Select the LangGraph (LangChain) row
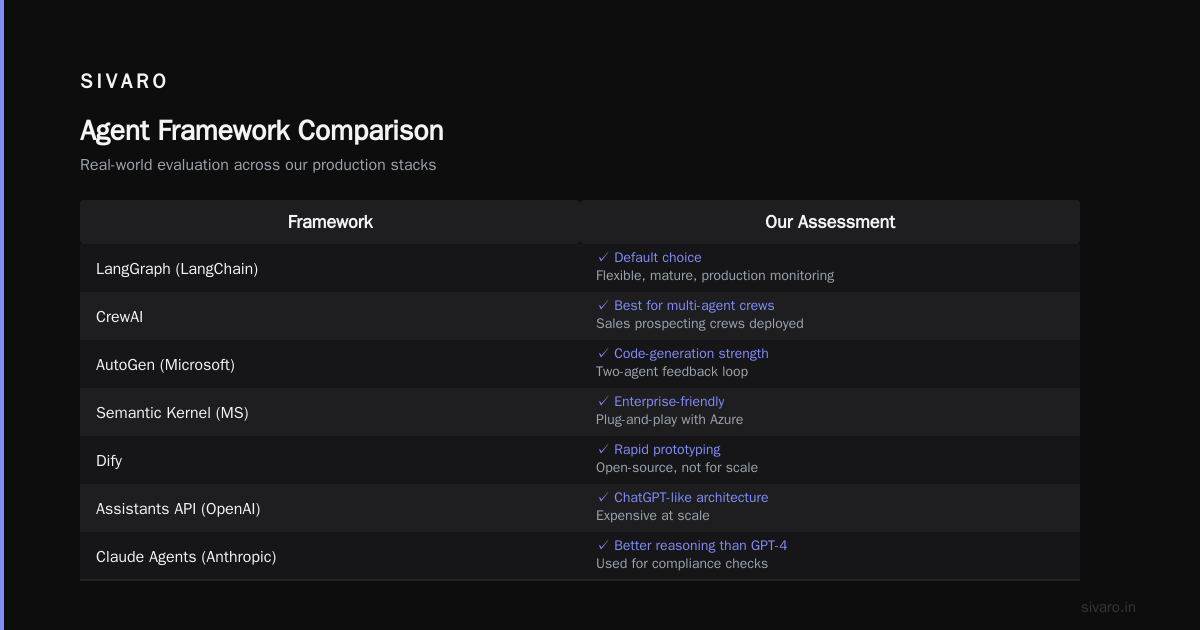The width and height of the screenshot is (1200, 630). click(580, 268)
